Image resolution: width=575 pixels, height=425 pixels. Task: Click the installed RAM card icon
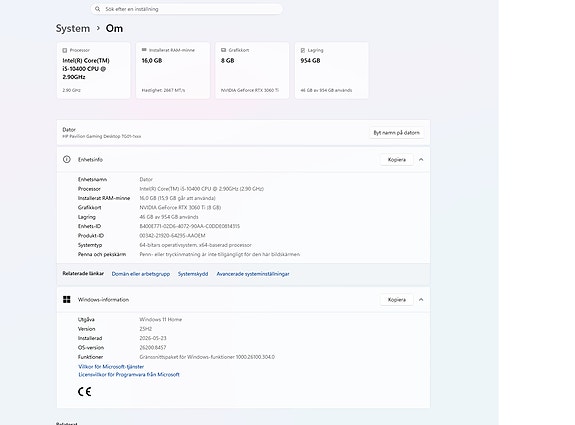[x=144, y=50]
